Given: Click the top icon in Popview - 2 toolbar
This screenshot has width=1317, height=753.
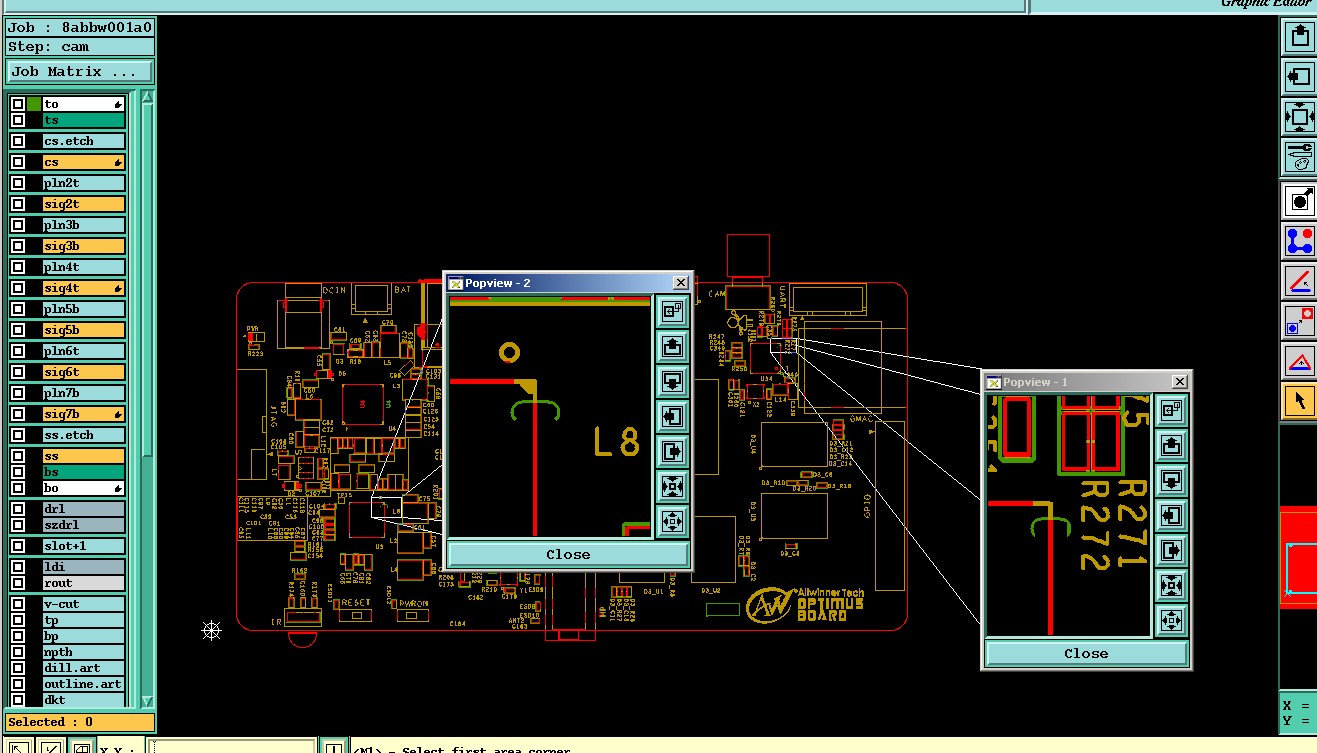Looking at the screenshot, I should 672,311.
